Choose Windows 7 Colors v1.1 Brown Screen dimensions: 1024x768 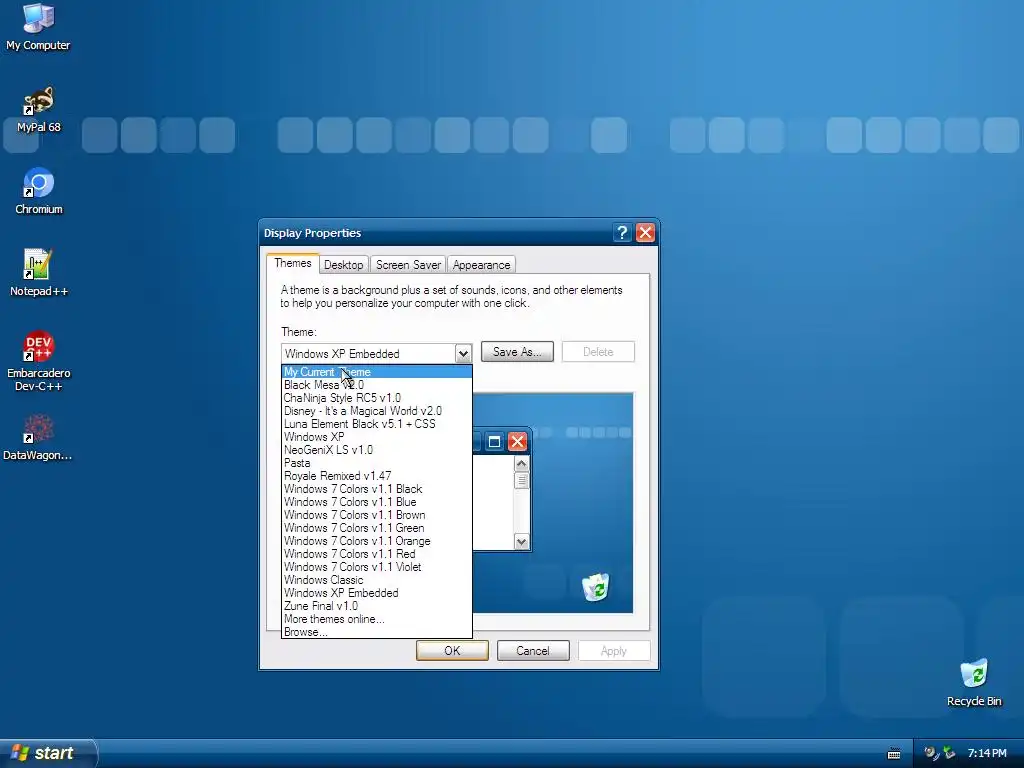click(377, 515)
